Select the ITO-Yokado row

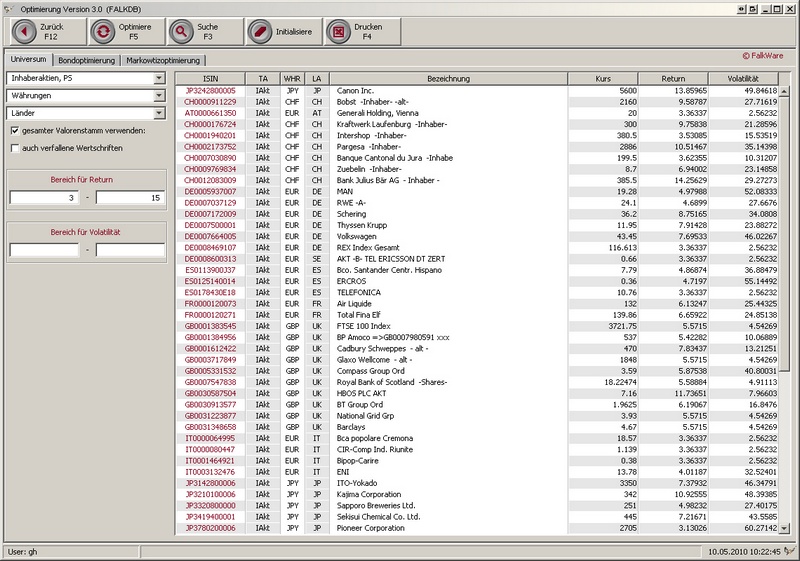477,483
